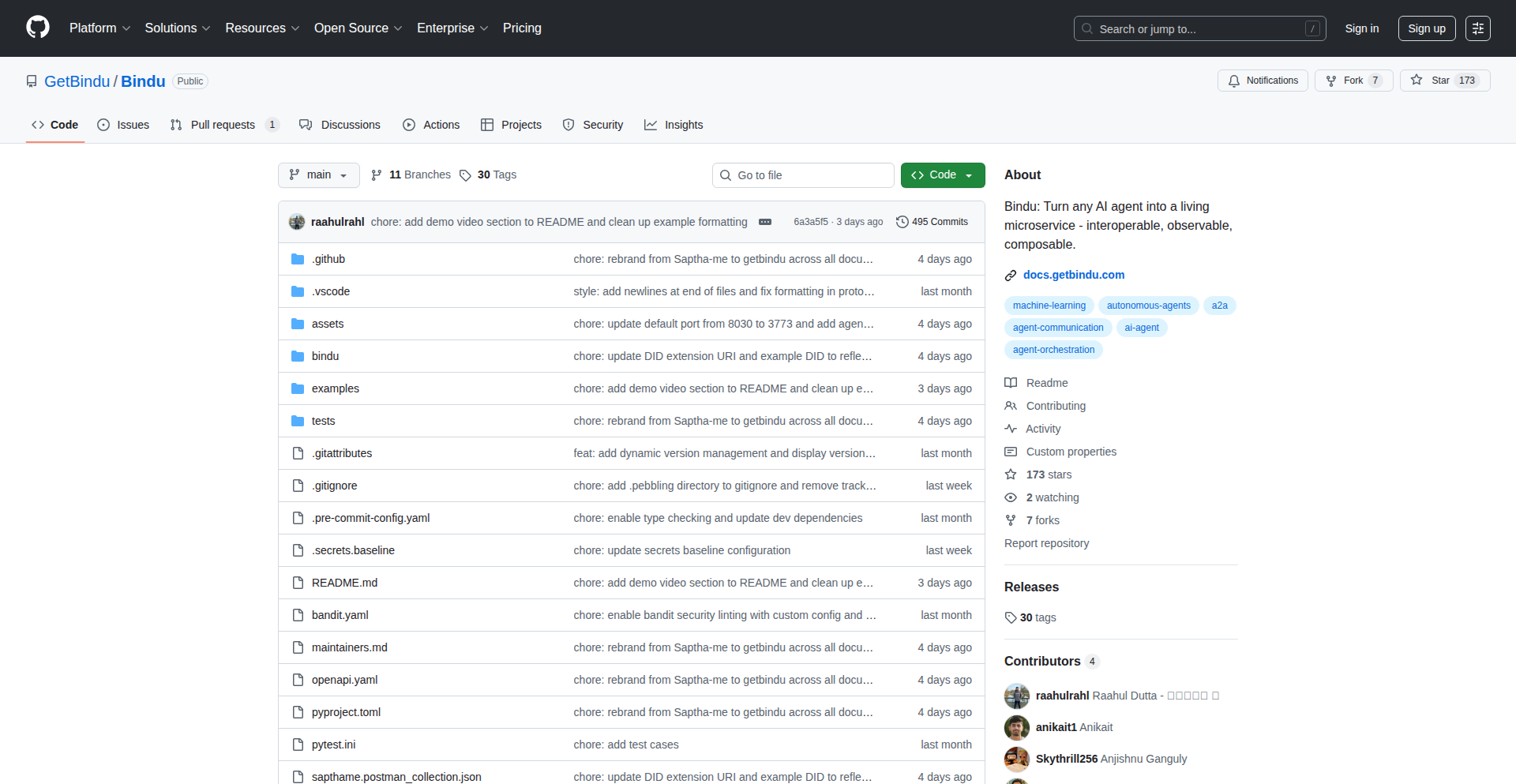The image size is (1516, 784).
Task: Follow the machine-learning topic link
Action: 1049,306
